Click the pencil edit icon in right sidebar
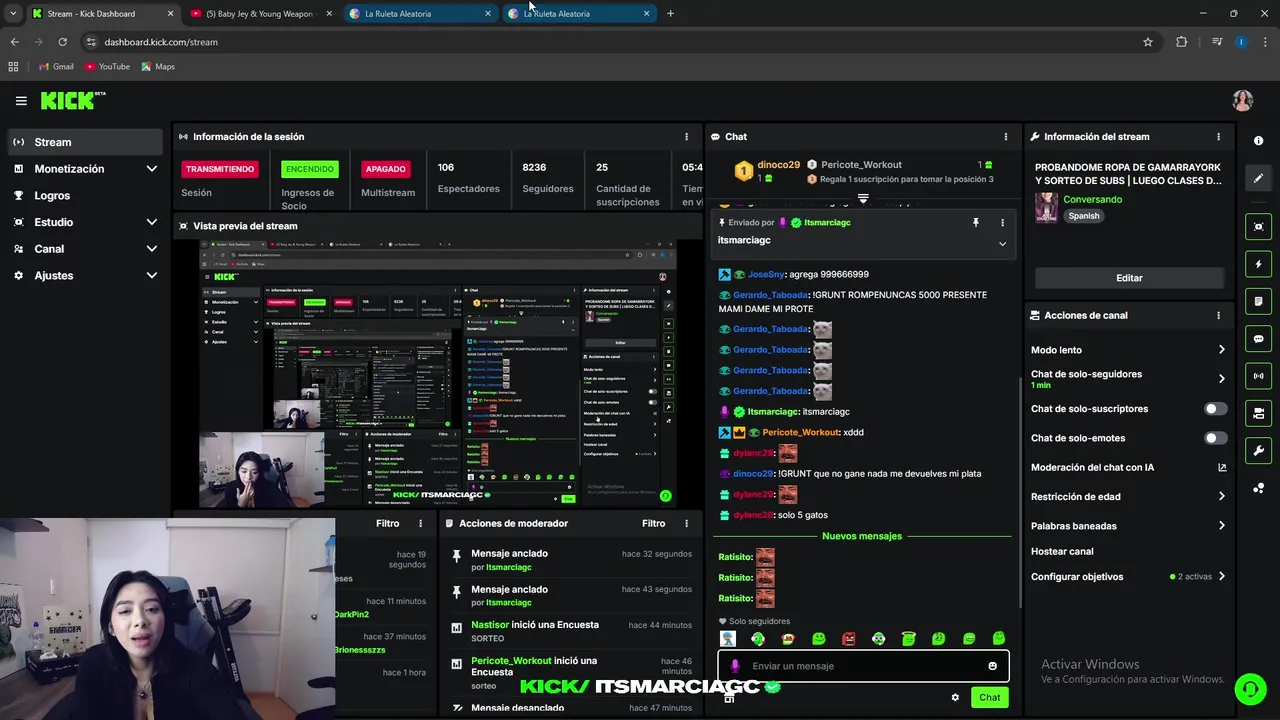The height and width of the screenshot is (720, 1280). (1258, 178)
